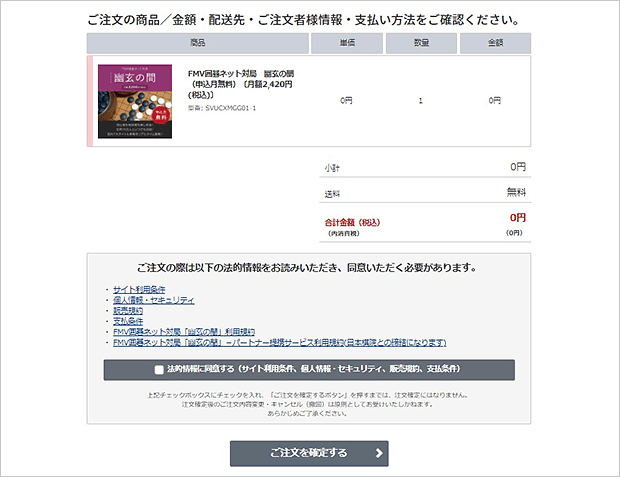Click the 商品 column header
This screenshot has width=620, height=477.
coord(198,43)
